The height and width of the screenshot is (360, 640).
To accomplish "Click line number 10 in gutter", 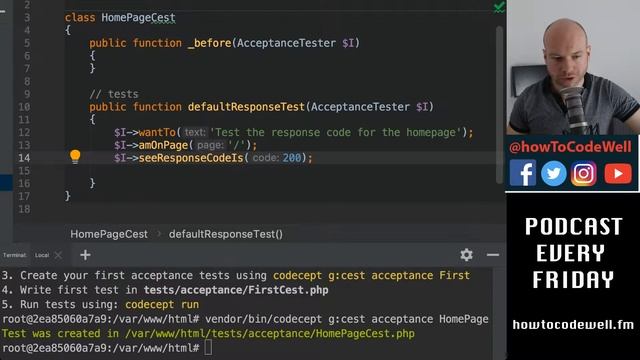I will point(24,107).
